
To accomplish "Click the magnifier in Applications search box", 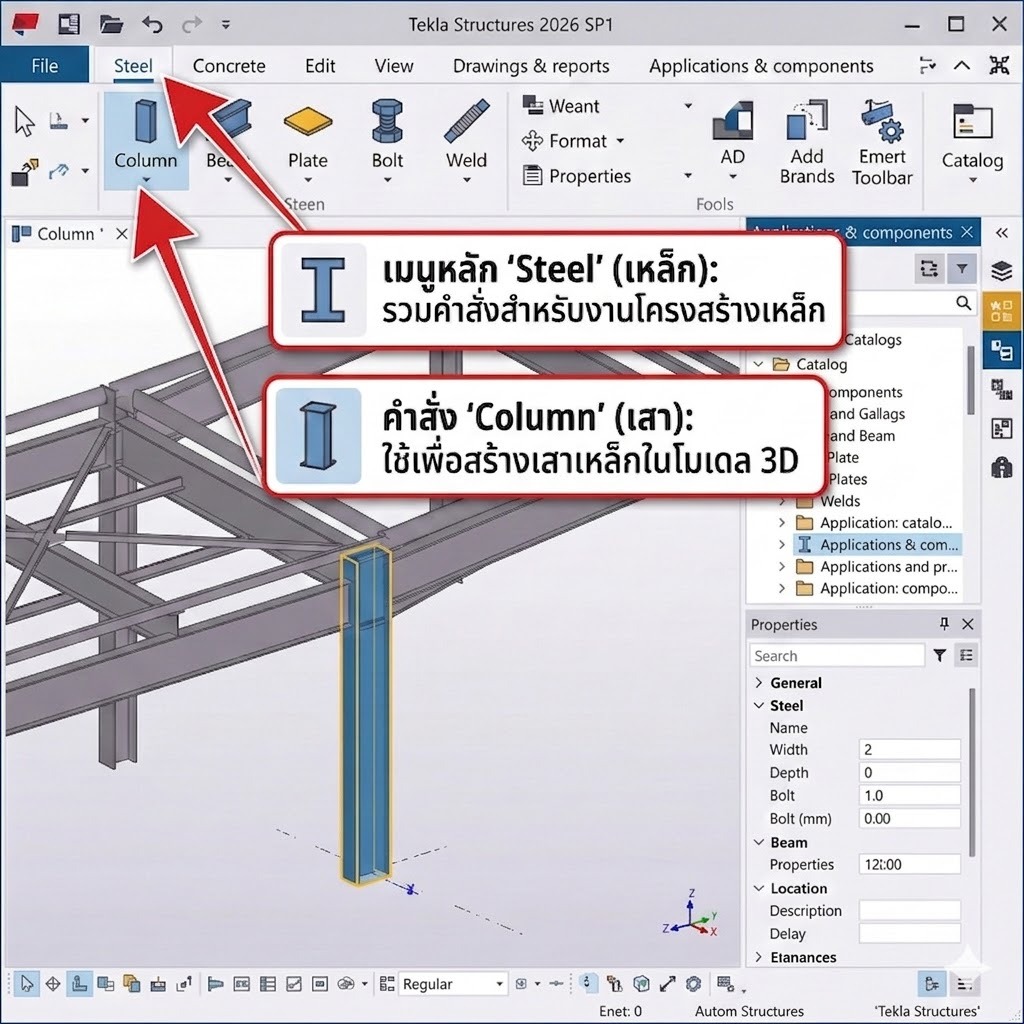I will coord(963,303).
